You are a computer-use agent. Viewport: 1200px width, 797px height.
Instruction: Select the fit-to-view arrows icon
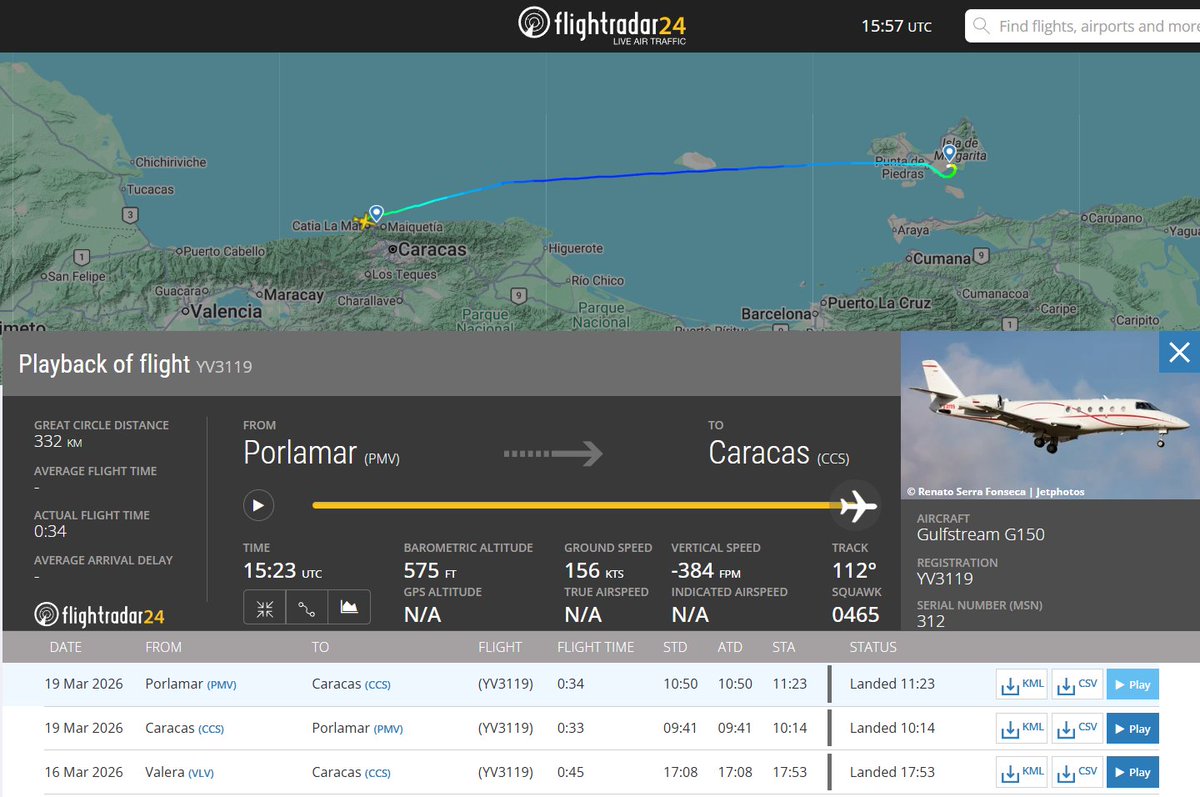tap(264, 607)
